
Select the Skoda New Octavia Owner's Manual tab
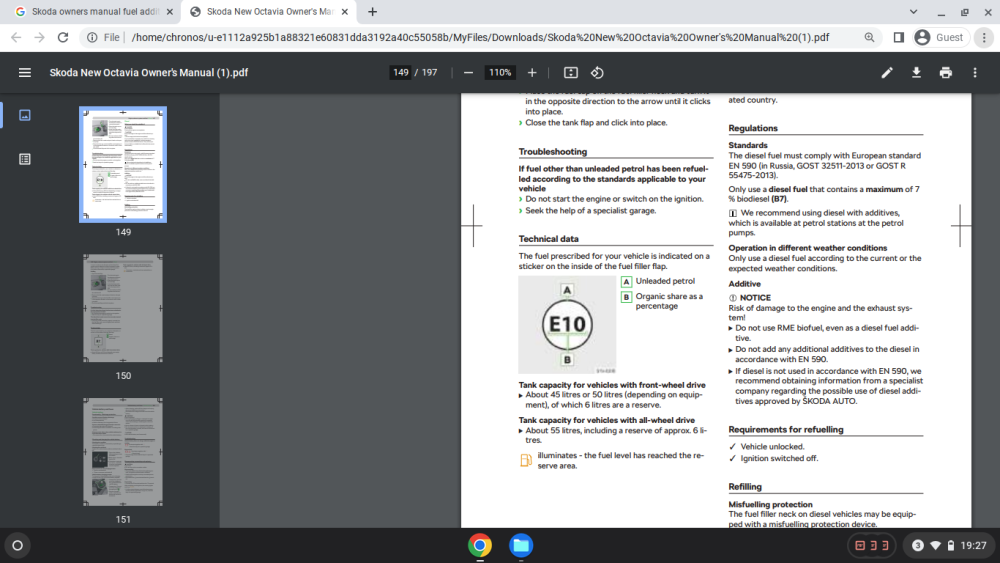[270, 11]
